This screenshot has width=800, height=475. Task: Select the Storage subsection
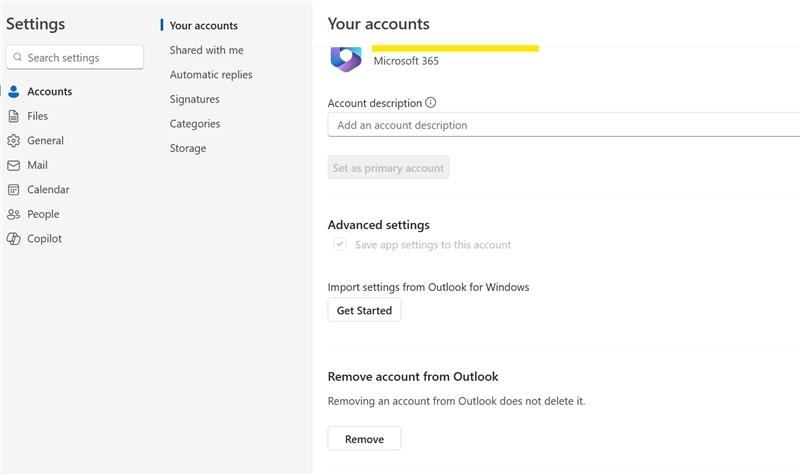(188, 148)
